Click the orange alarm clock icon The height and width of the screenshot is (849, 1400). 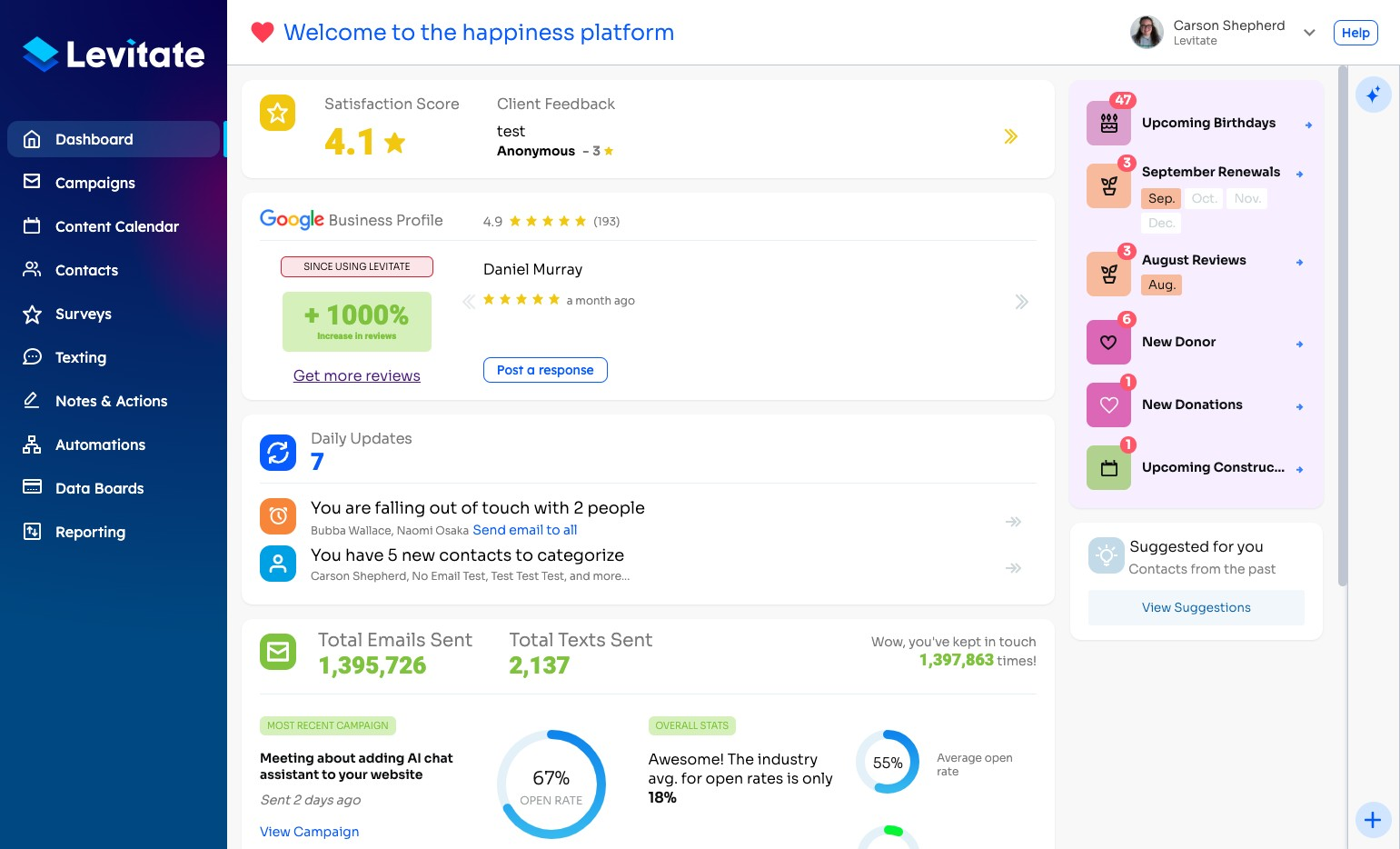278,516
